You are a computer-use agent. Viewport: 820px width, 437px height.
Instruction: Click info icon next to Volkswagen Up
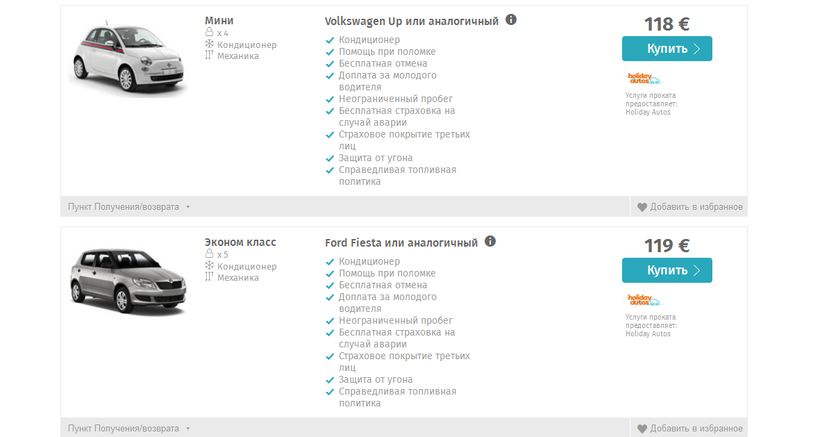coord(511,20)
